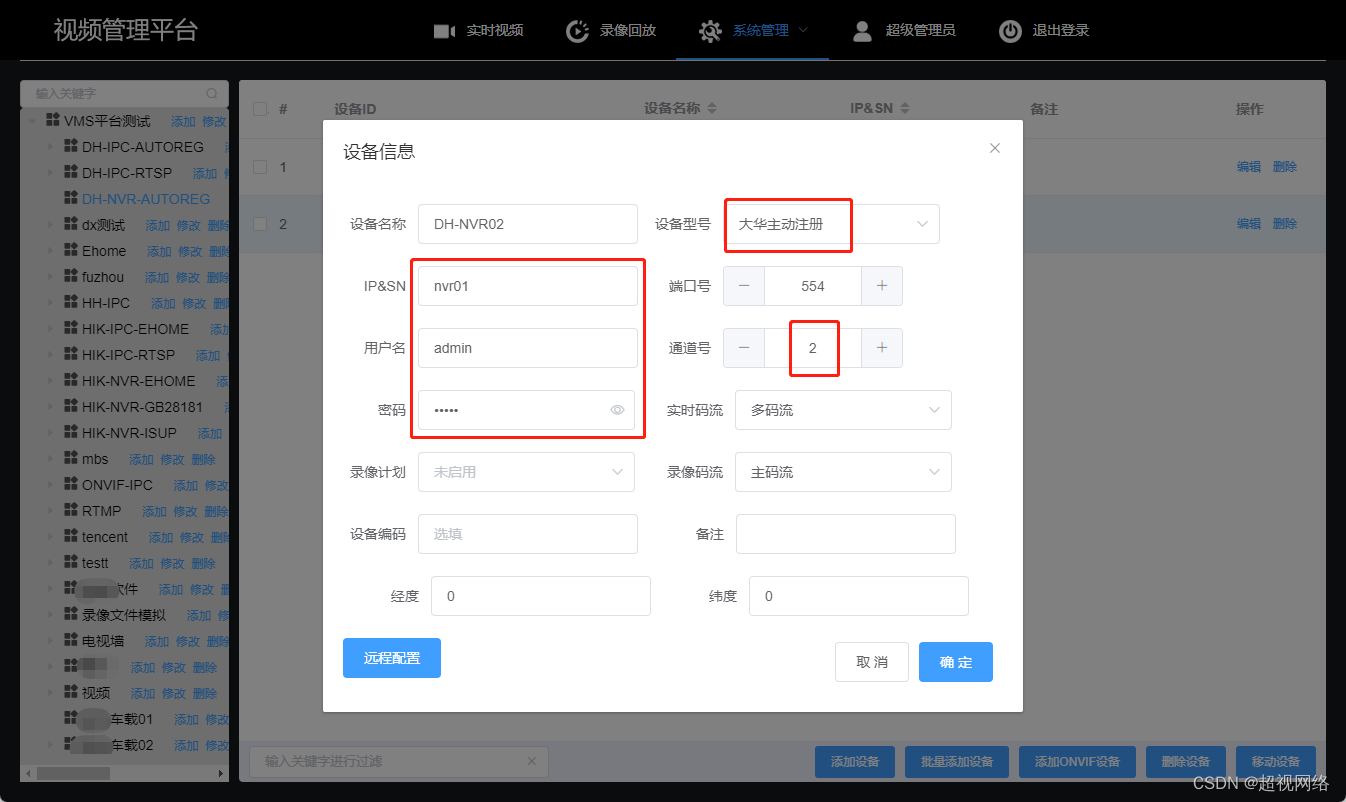
Task: Open the 实时码流 dropdown
Action: click(x=843, y=410)
